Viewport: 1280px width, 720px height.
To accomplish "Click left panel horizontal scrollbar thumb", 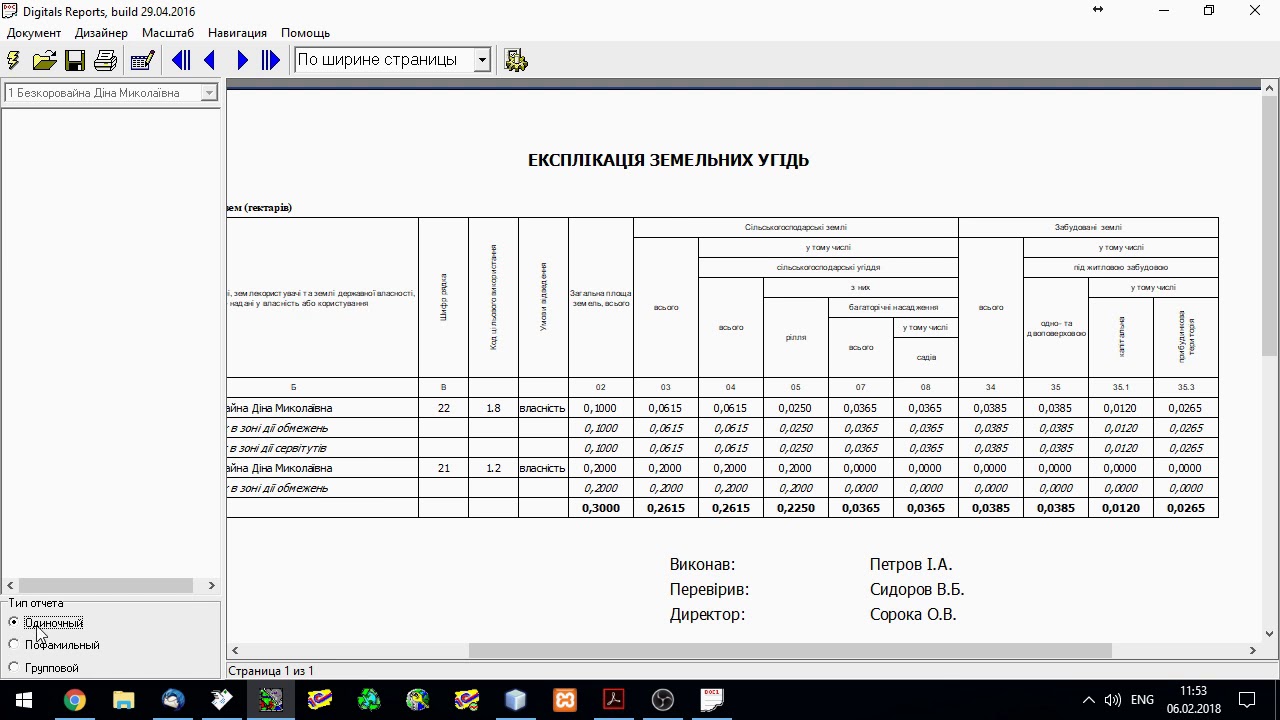I will (106, 585).
